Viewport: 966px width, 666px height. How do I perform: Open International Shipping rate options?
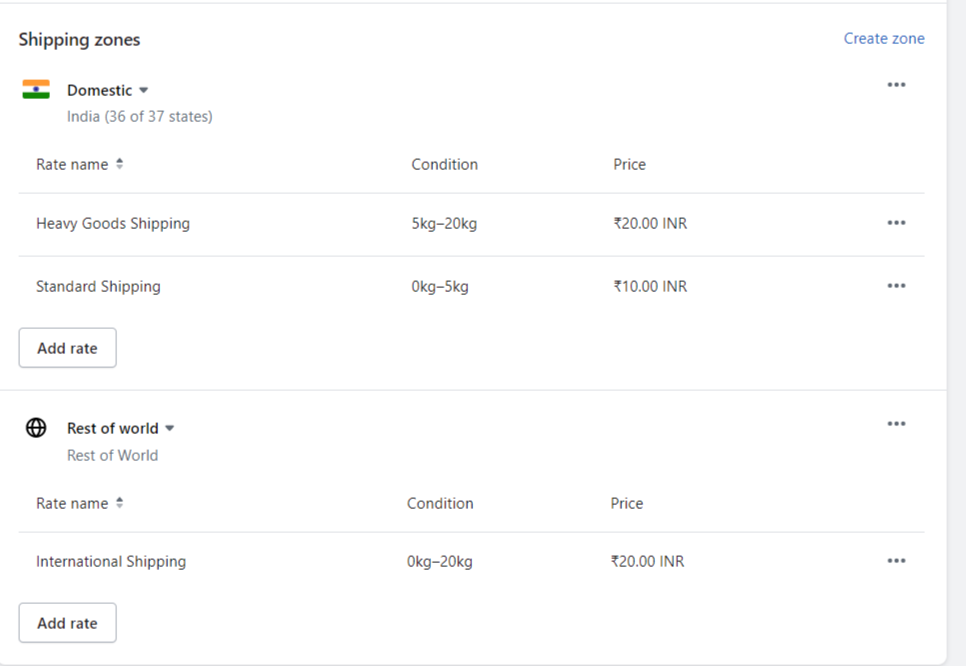tap(896, 561)
